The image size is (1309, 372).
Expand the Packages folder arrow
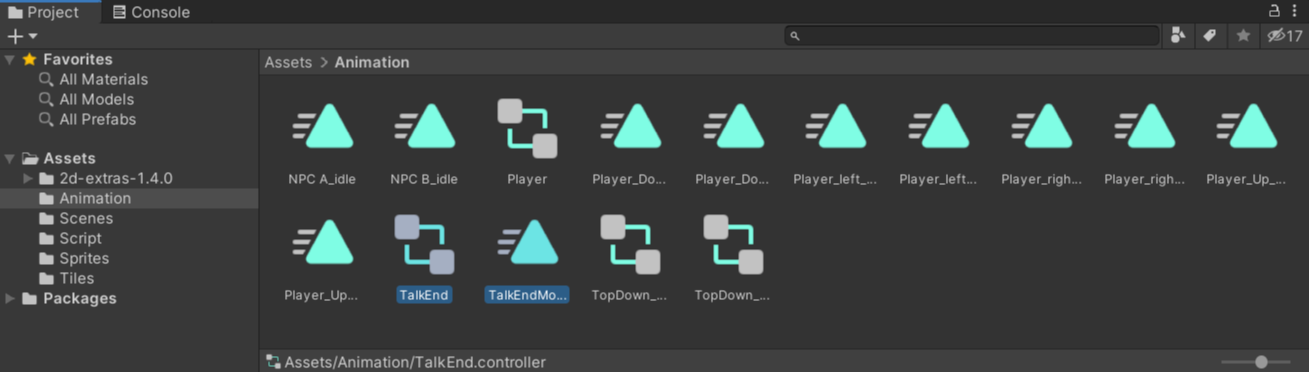(x=10, y=299)
